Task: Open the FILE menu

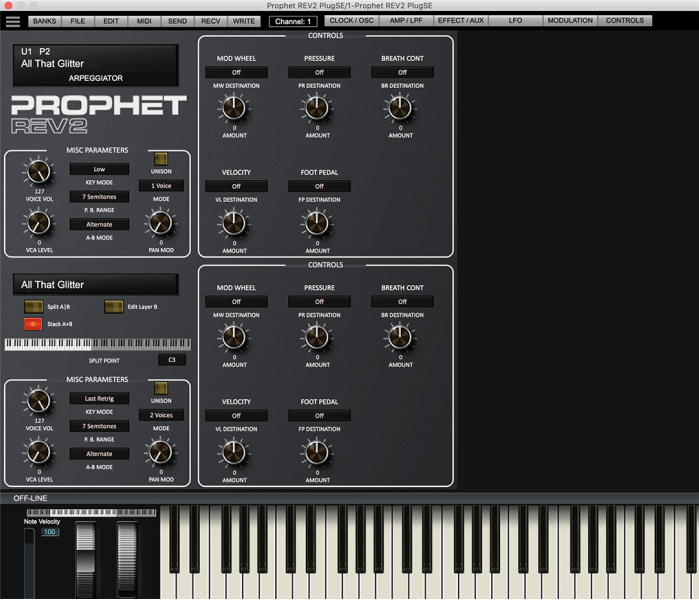Action: click(x=78, y=21)
